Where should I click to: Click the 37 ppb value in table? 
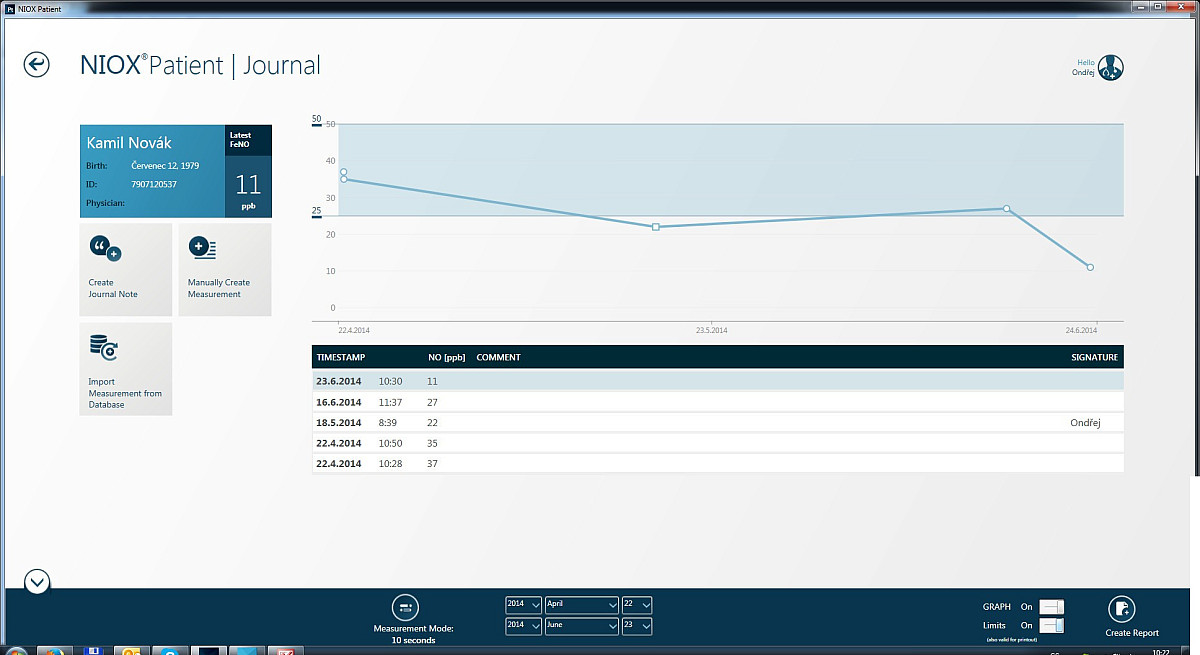(433, 464)
